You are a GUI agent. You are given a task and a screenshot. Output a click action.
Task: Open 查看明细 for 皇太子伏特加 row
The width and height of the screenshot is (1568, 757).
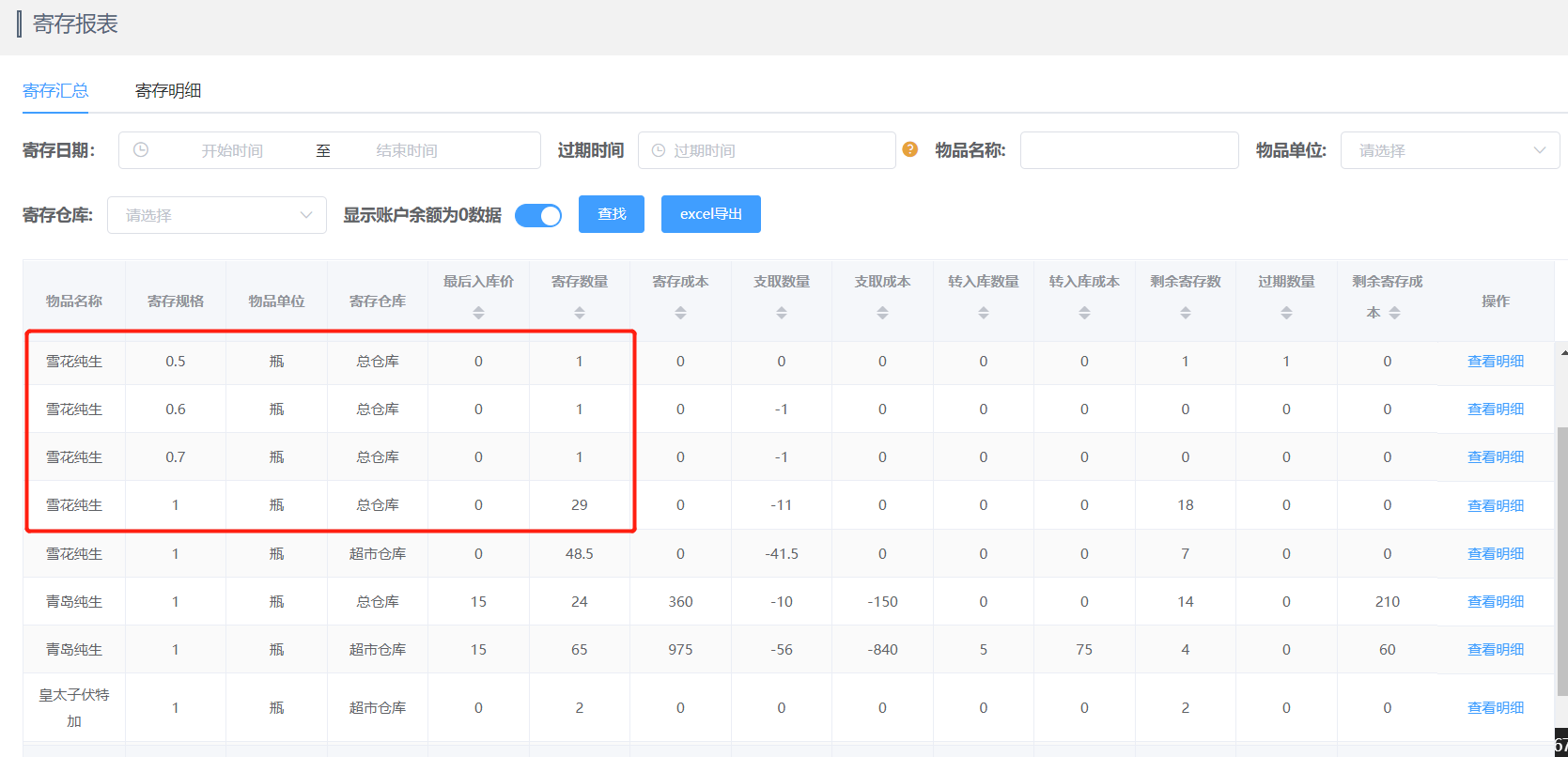[x=1496, y=708]
